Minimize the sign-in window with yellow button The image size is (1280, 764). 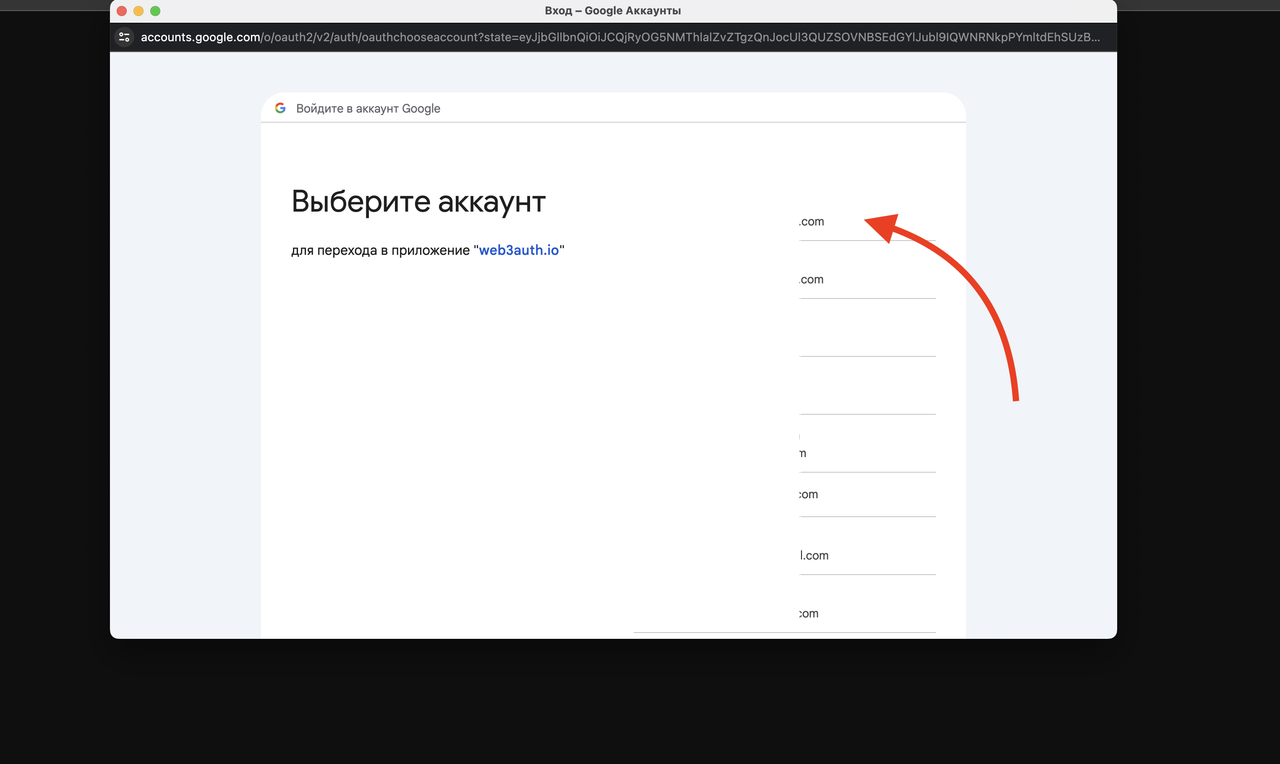pos(139,11)
